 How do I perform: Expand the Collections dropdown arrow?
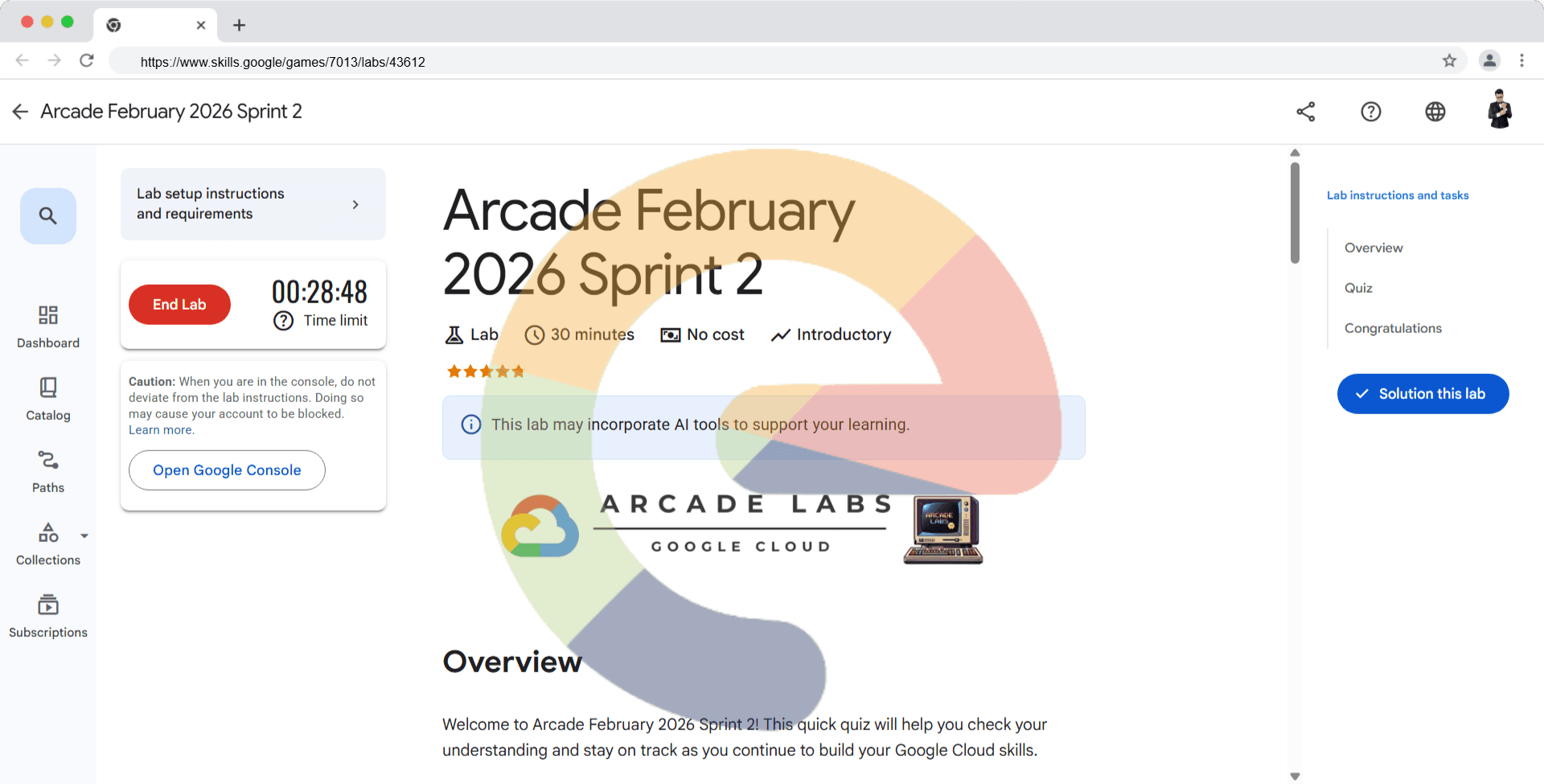pyautogui.click(x=84, y=536)
